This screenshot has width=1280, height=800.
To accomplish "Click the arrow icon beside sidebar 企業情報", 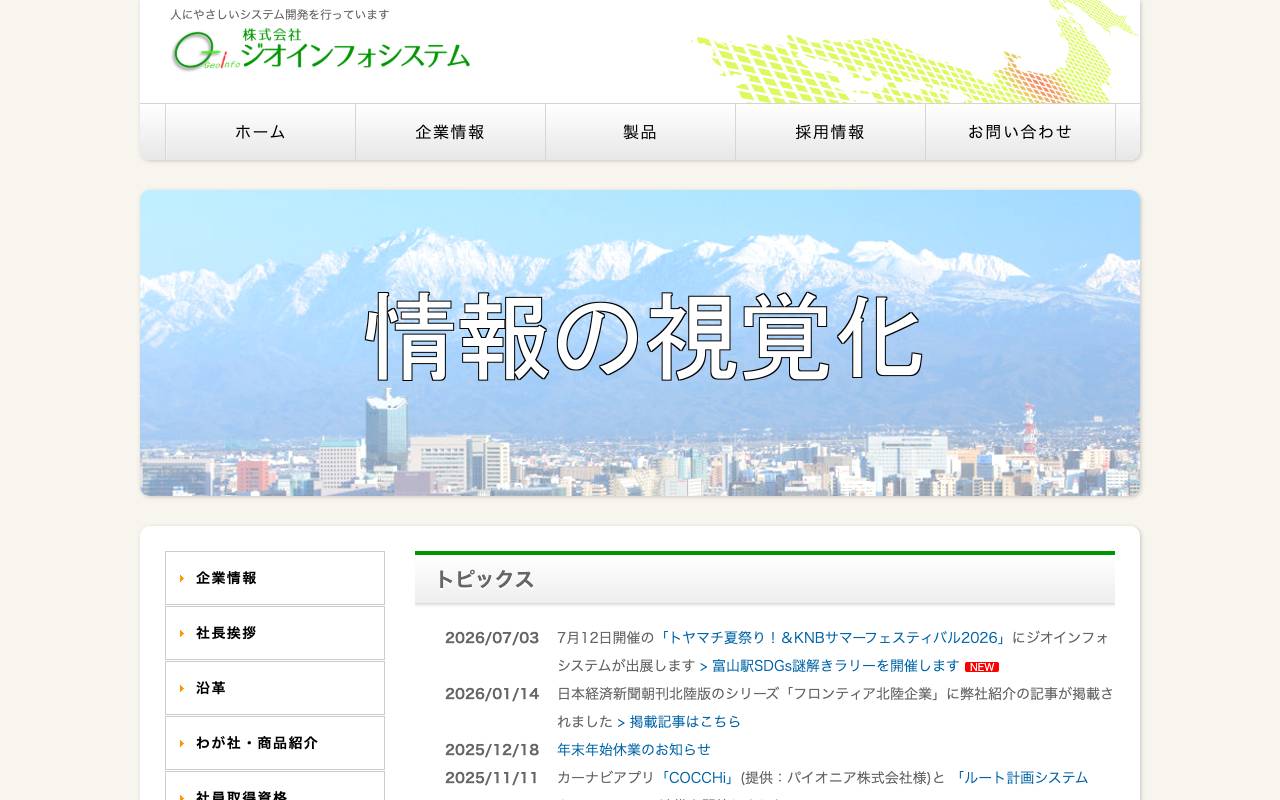I will [x=182, y=578].
